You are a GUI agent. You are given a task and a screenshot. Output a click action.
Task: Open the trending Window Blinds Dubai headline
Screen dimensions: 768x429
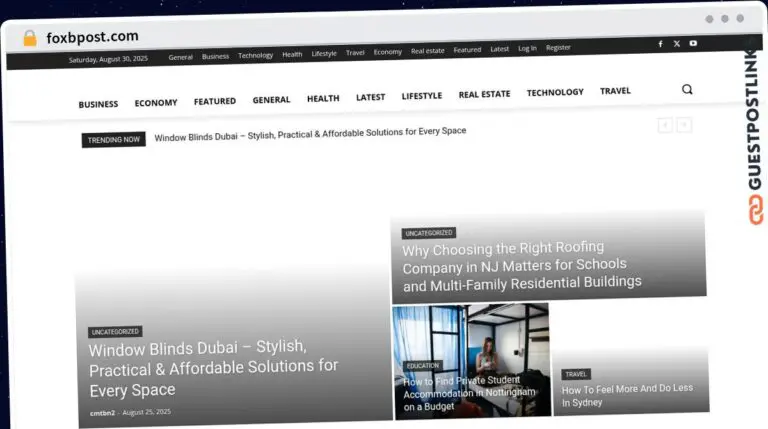[310, 133]
